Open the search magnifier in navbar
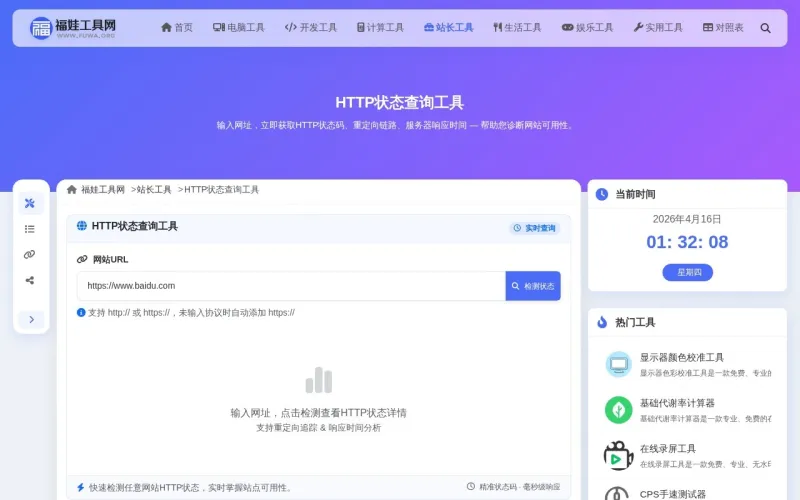The image size is (800, 500). [765, 28]
